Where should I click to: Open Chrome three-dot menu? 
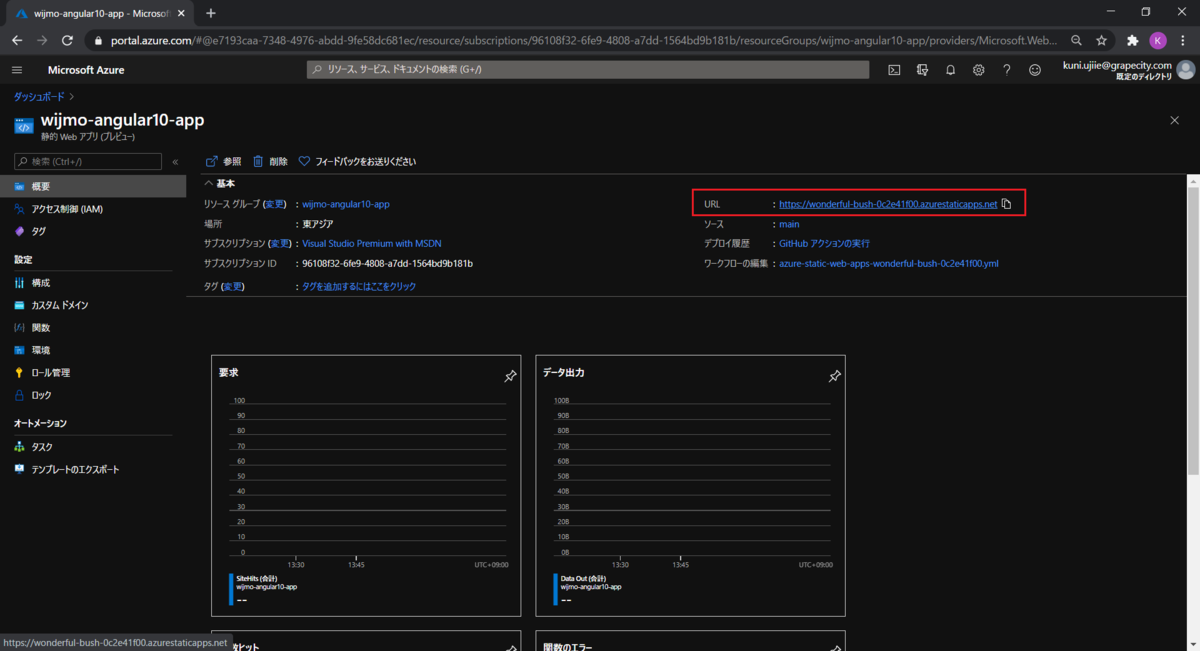[1183, 41]
